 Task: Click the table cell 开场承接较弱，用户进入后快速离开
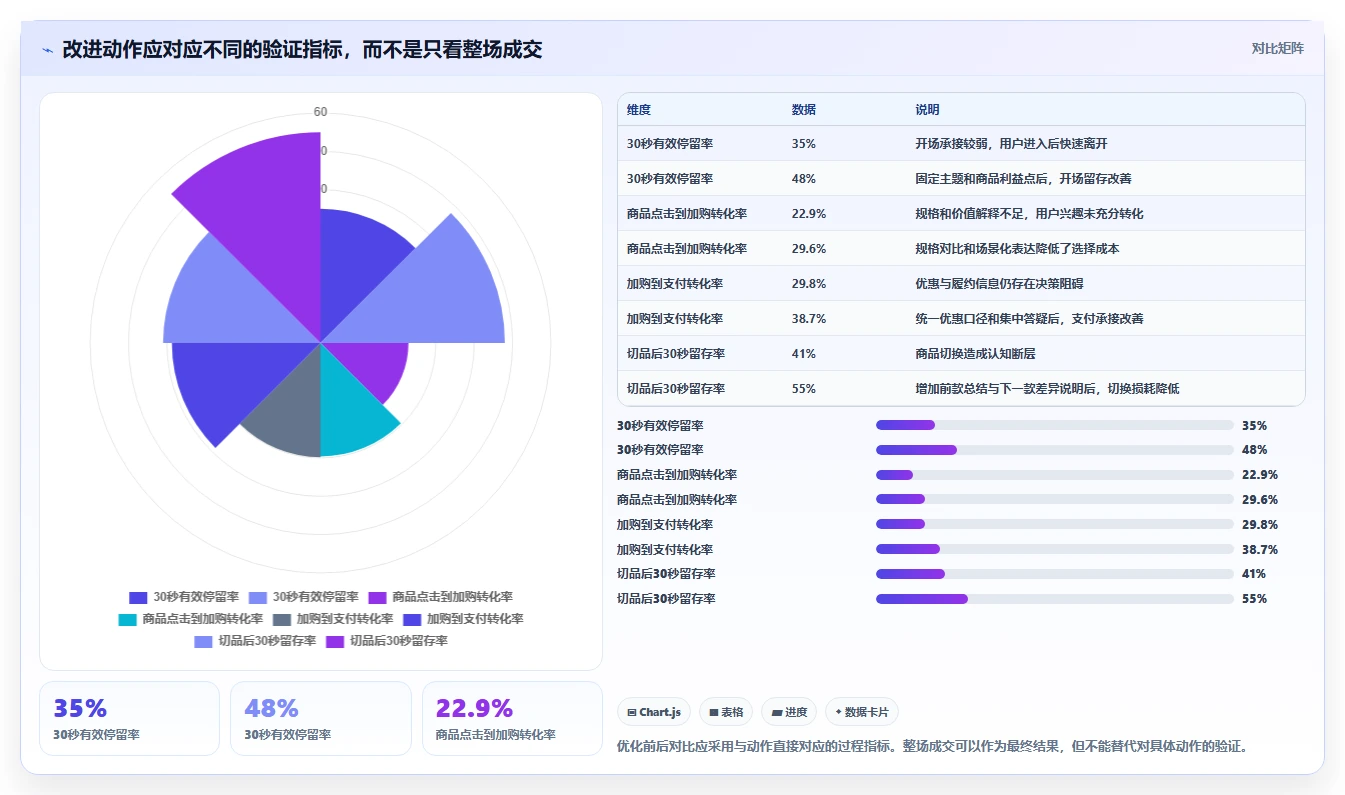click(1011, 144)
